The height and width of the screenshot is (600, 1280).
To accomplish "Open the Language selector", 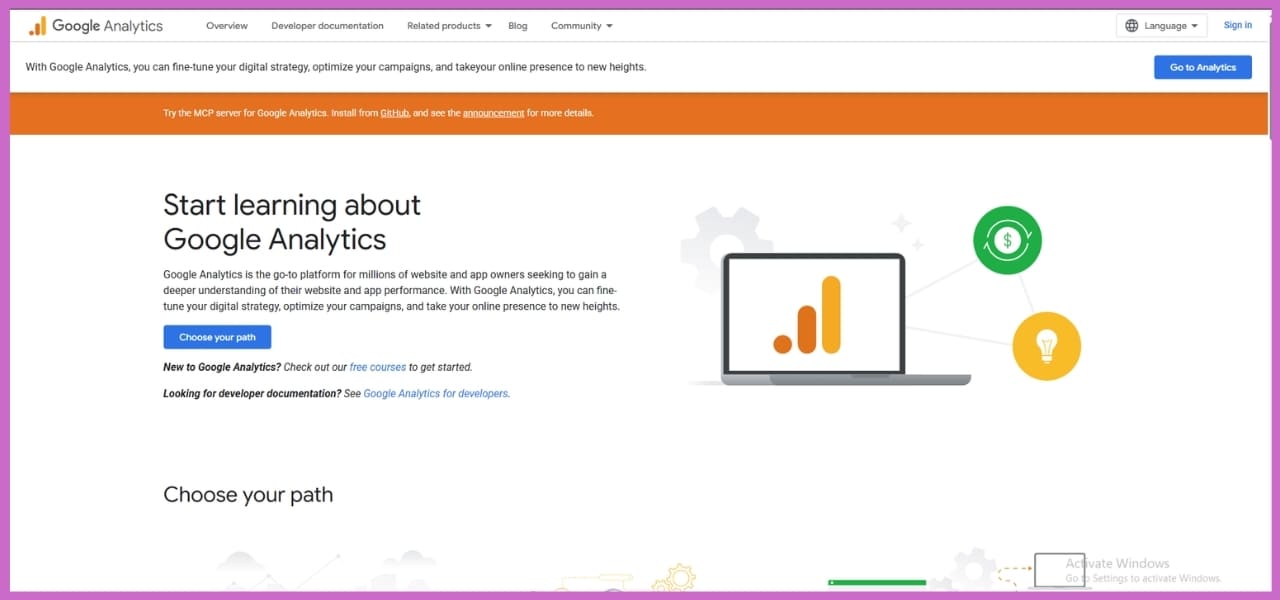I will [1161, 25].
